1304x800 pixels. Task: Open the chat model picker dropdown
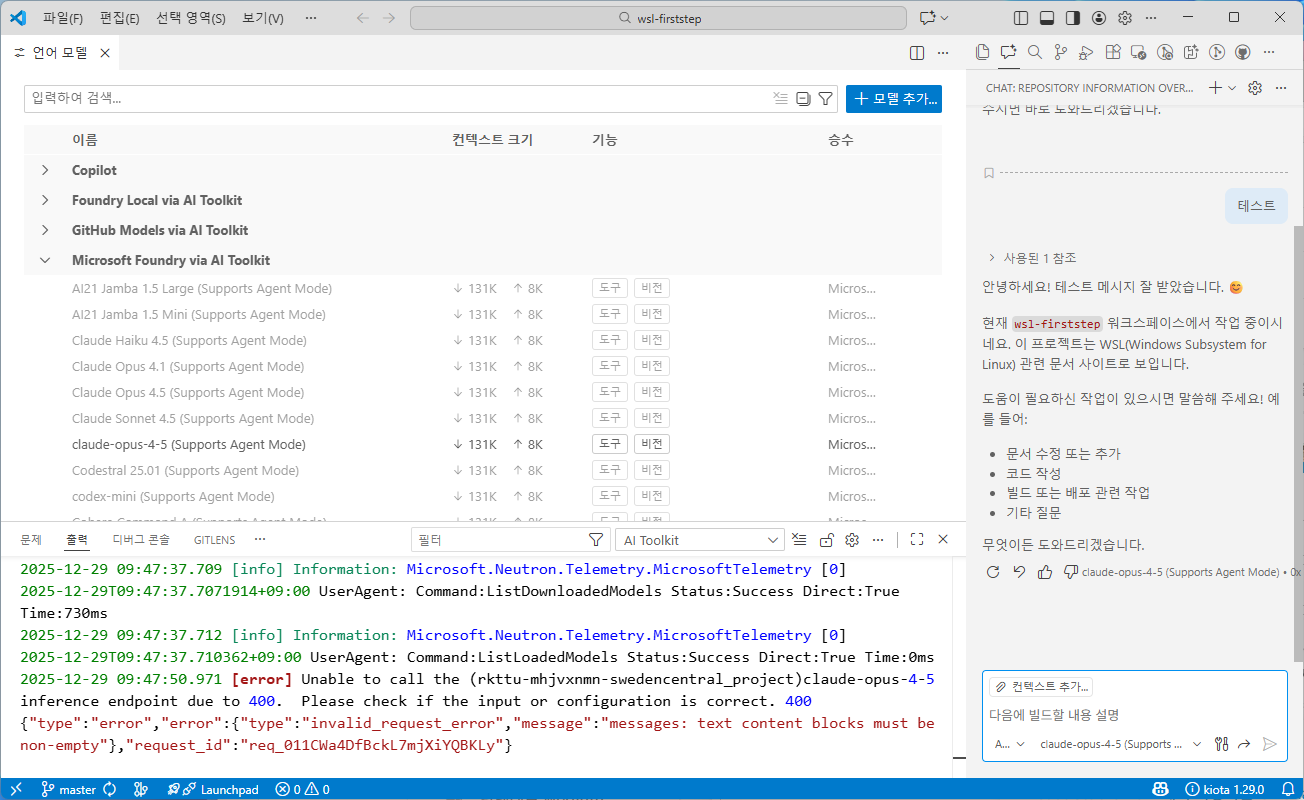click(x=1120, y=744)
